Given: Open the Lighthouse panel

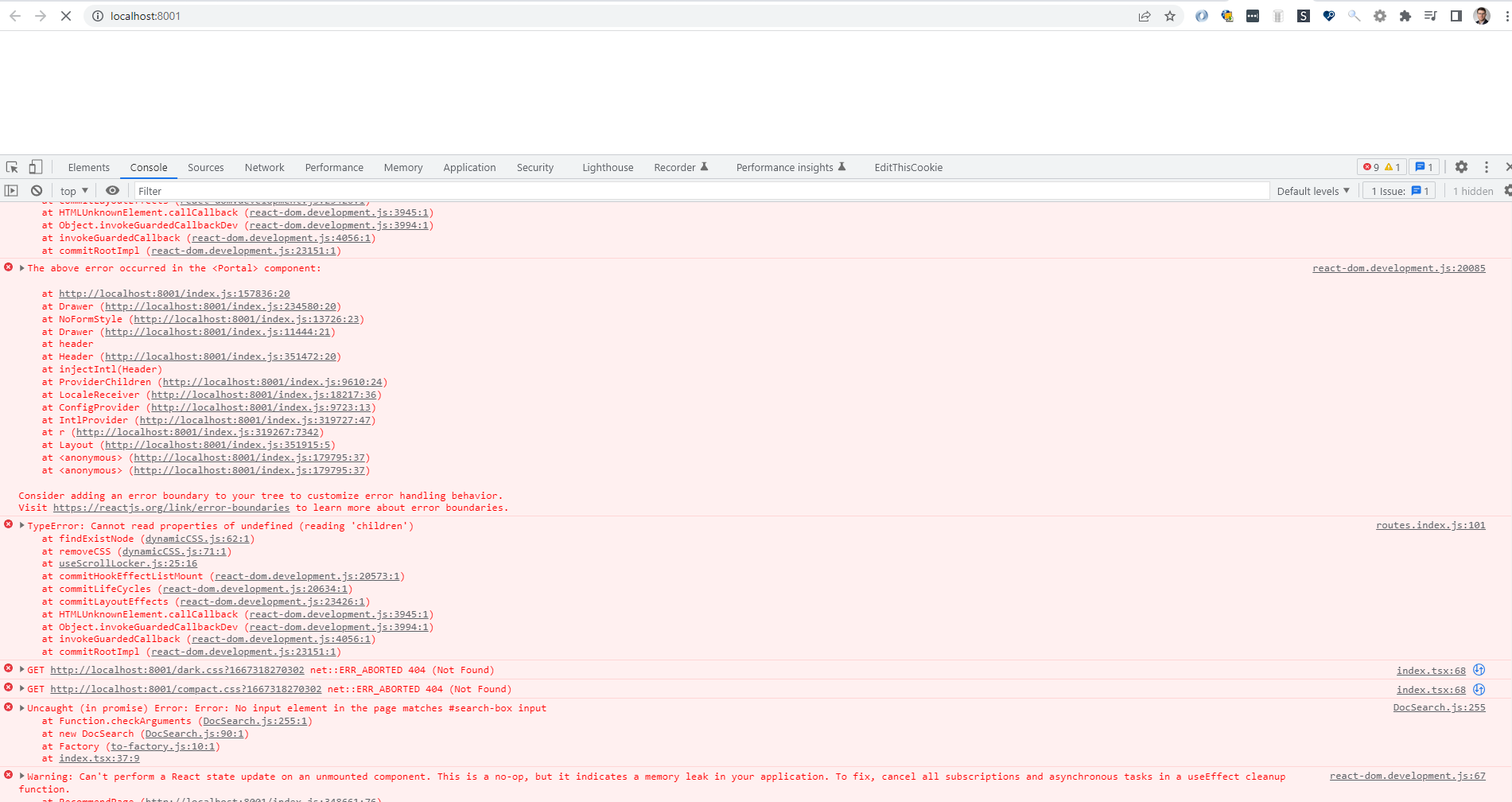Looking at the screenshot, I should click(607, 167).
